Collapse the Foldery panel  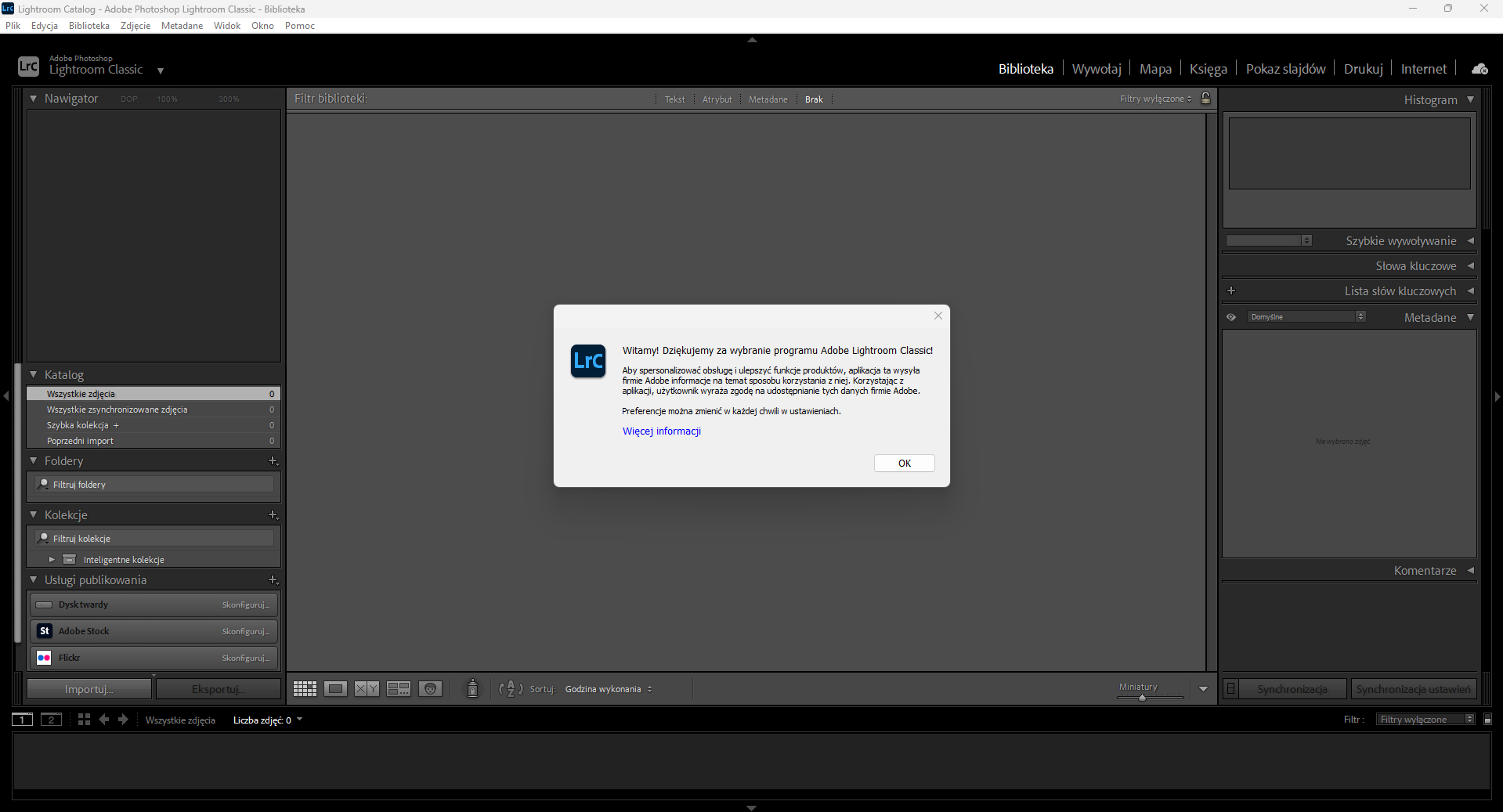[x=34, y=461]
